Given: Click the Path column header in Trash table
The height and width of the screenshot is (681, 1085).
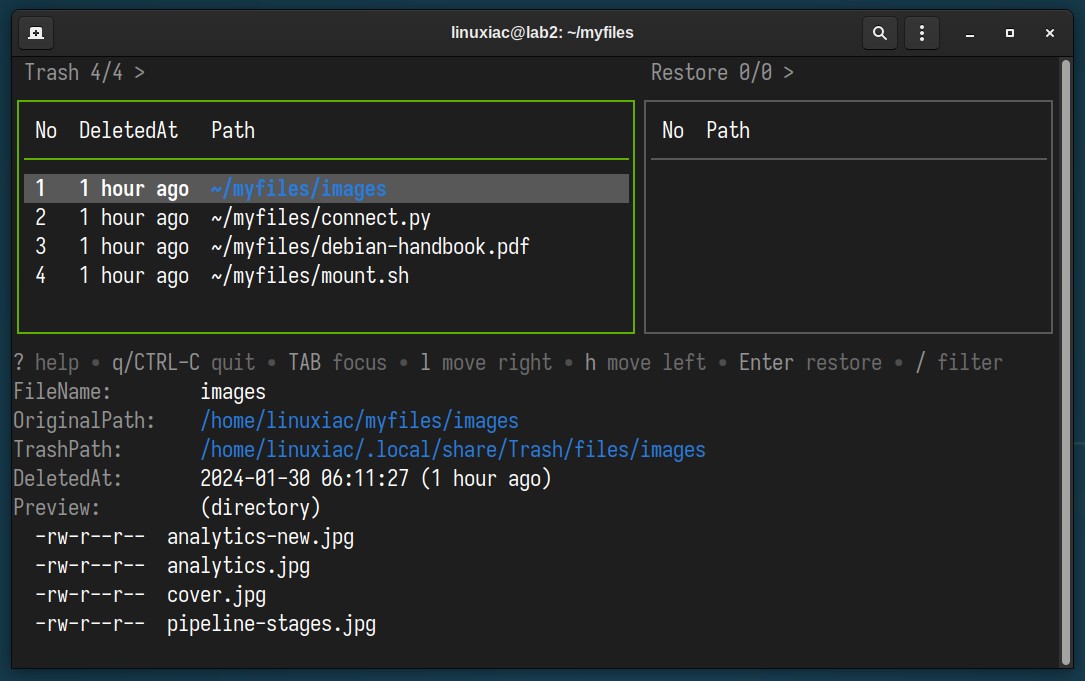Looking at the screenshot, I should [233, 130].
